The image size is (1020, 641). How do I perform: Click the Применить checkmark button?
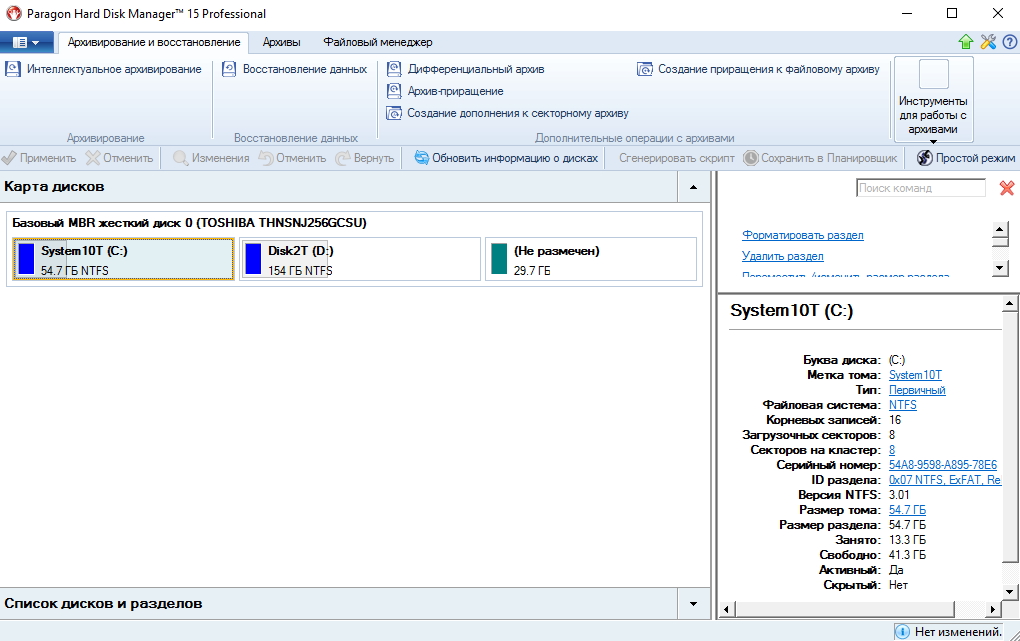coord(39,158)
